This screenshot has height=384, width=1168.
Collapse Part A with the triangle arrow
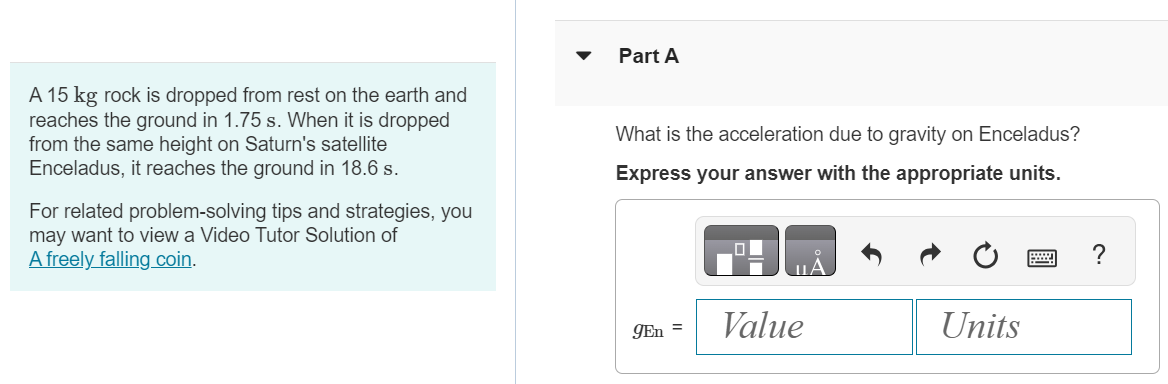583,56
